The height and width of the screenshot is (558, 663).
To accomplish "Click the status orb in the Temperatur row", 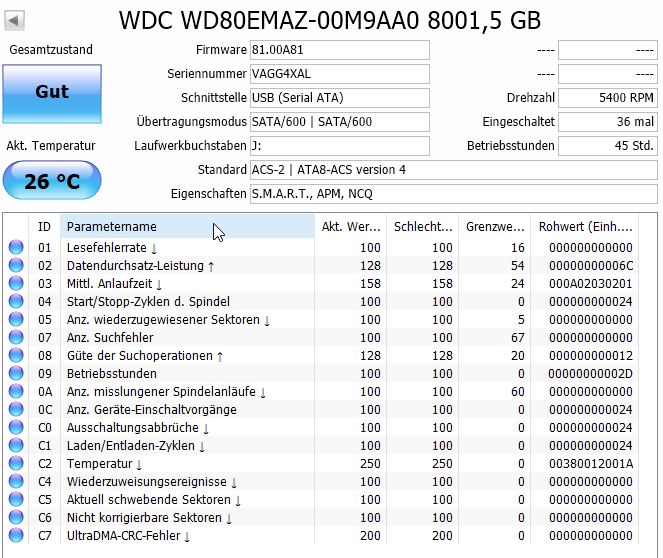I will [x=16, y=463].
